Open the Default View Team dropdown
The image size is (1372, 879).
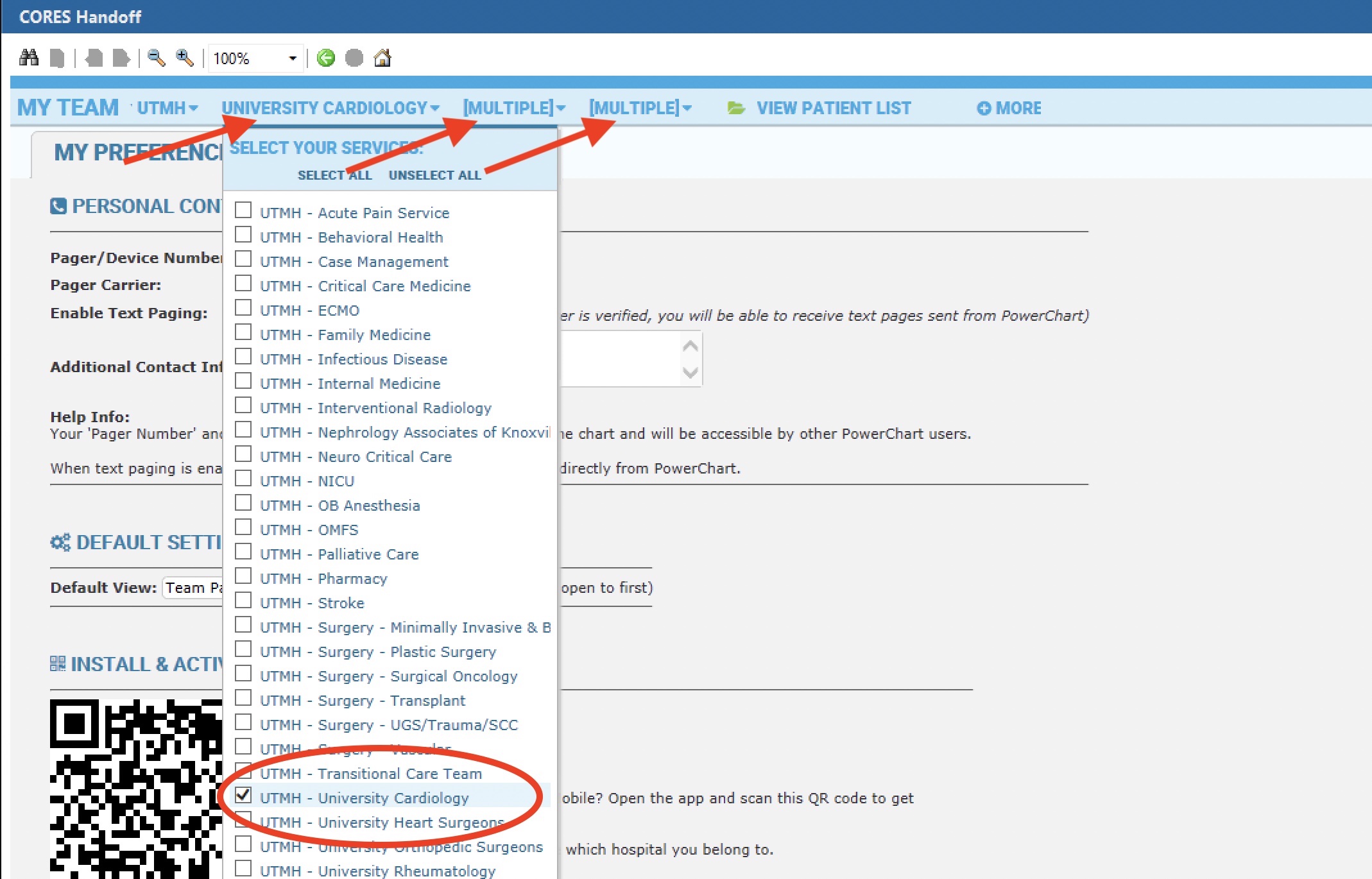tap(193, 588)
